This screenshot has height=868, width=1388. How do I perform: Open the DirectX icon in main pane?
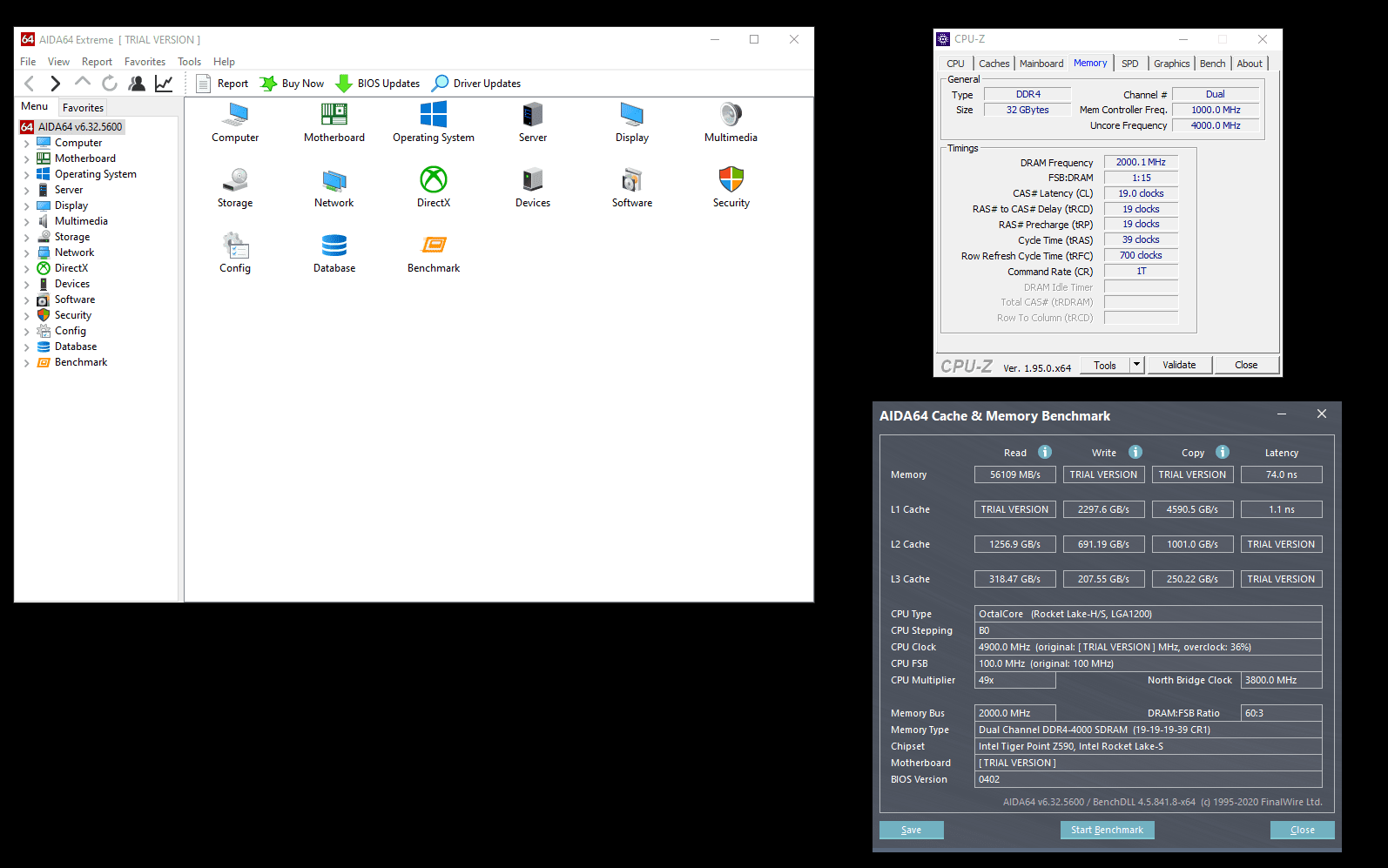pyautogui.click(x=434, y=180)
